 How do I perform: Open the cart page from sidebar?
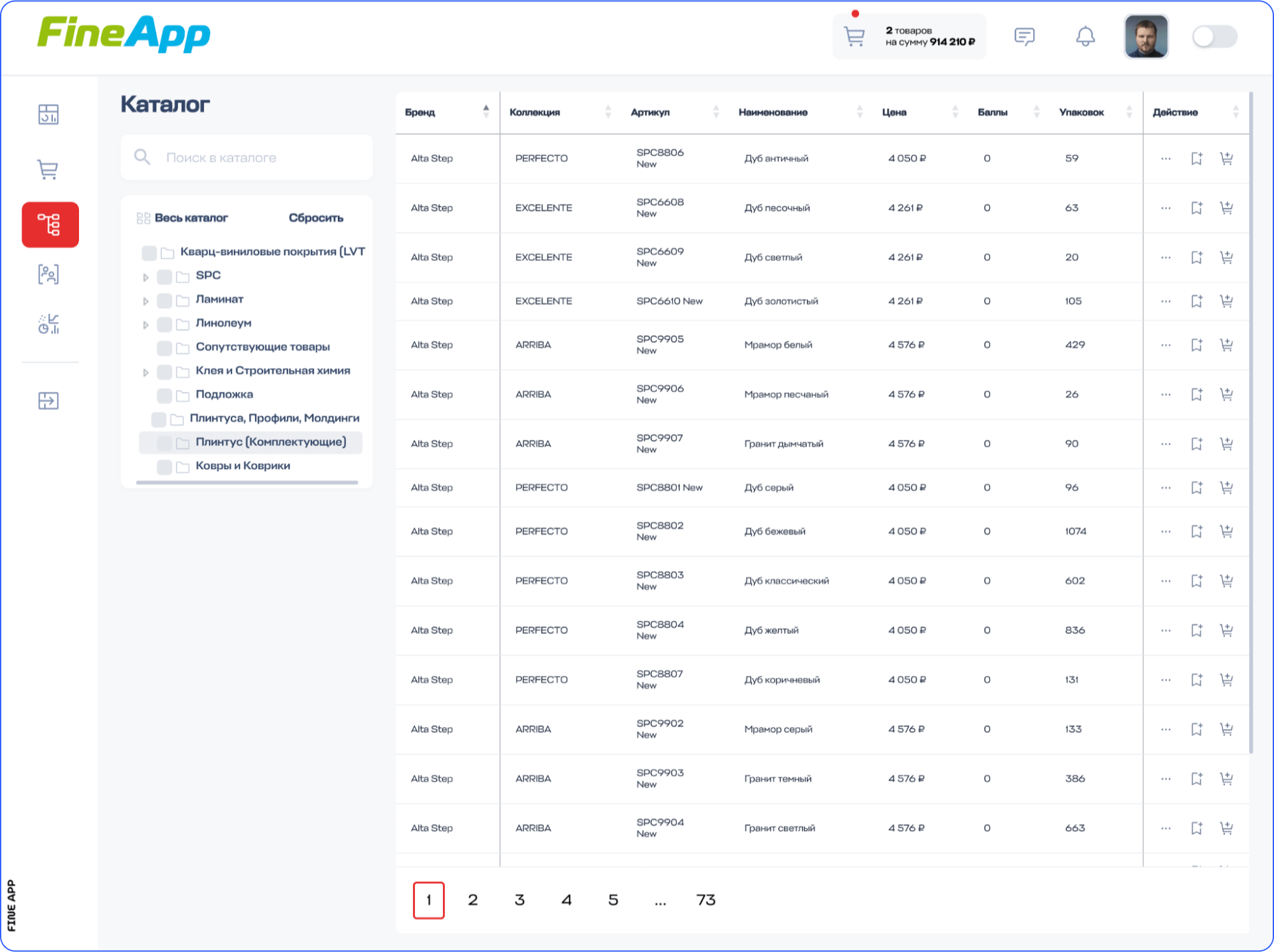(x=48, y=169)
